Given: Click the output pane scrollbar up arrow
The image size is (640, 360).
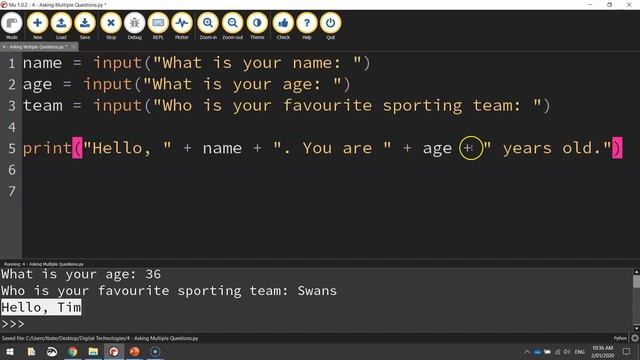Looking at the screenshot, I should pos(636,271).
